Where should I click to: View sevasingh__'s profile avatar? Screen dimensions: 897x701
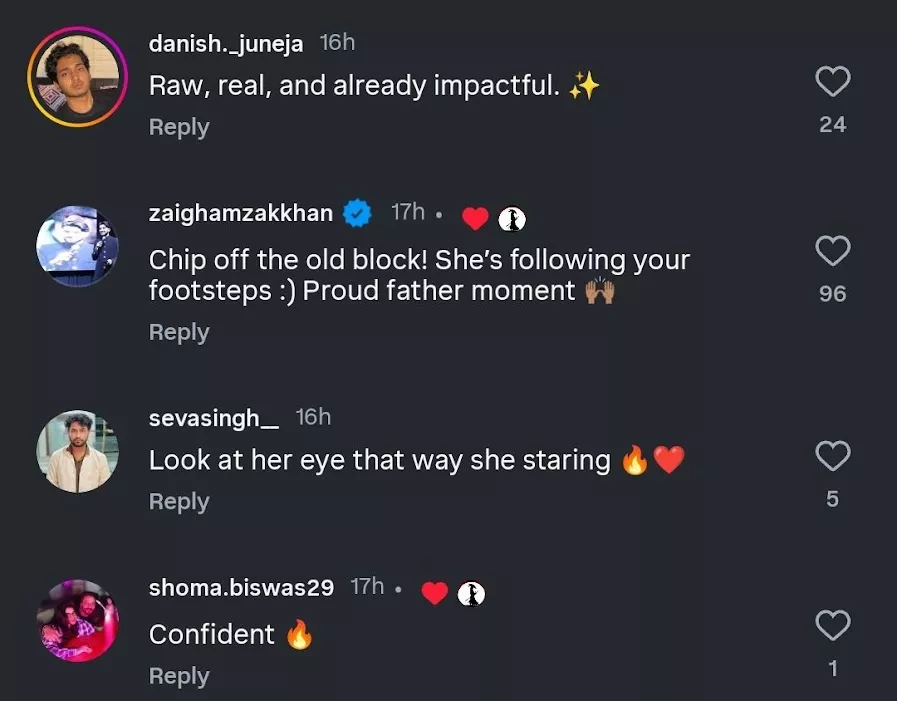tap(77, 451)
